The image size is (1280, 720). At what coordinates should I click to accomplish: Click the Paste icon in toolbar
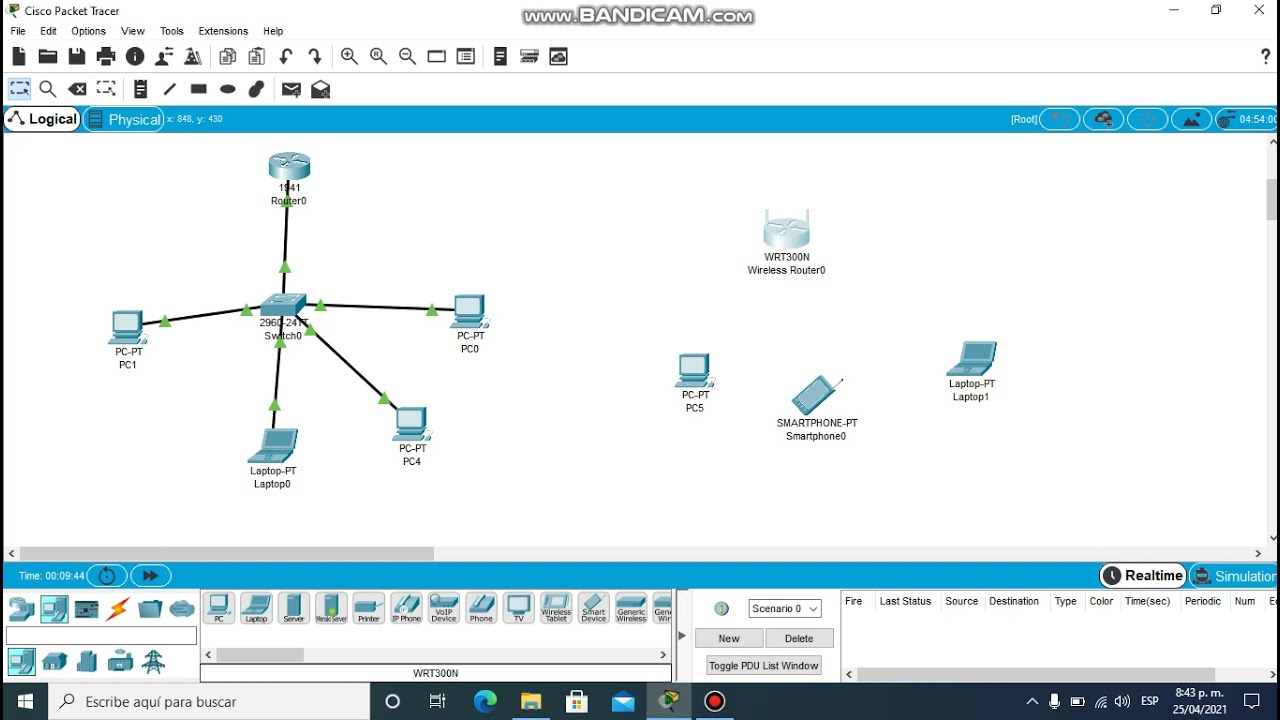[257, 57]
